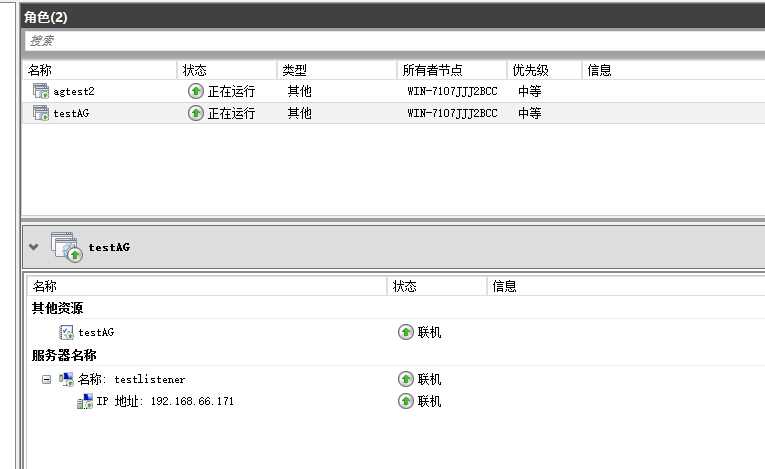Select the agtest2 role name
765x469 pixels.
(74, 91)
